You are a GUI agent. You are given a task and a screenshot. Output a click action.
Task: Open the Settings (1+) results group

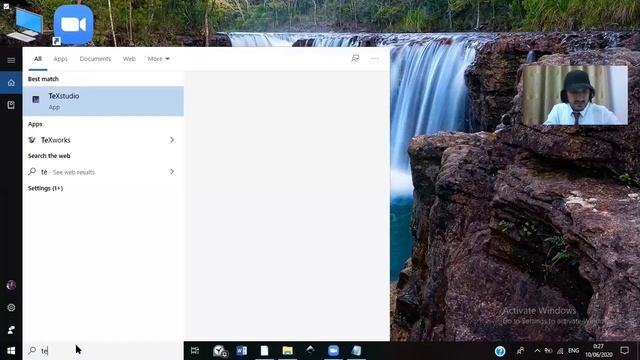(45, 188)
